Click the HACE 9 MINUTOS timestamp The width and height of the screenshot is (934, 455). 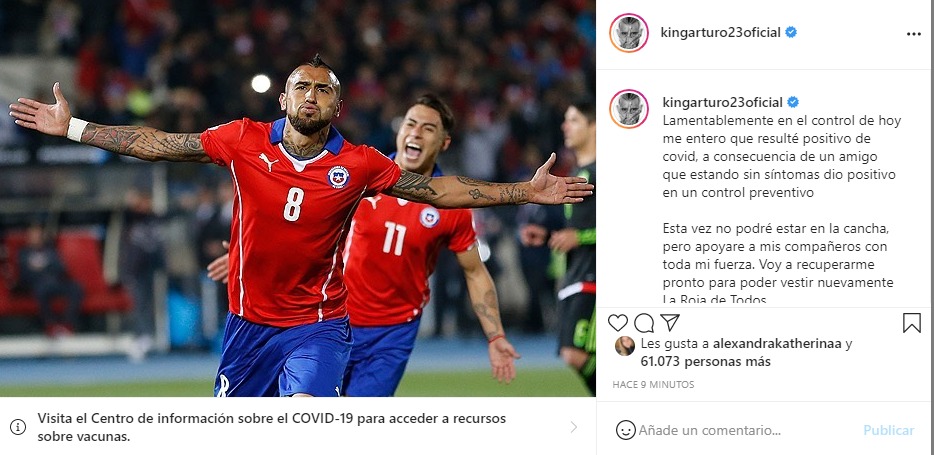point(653,385)
